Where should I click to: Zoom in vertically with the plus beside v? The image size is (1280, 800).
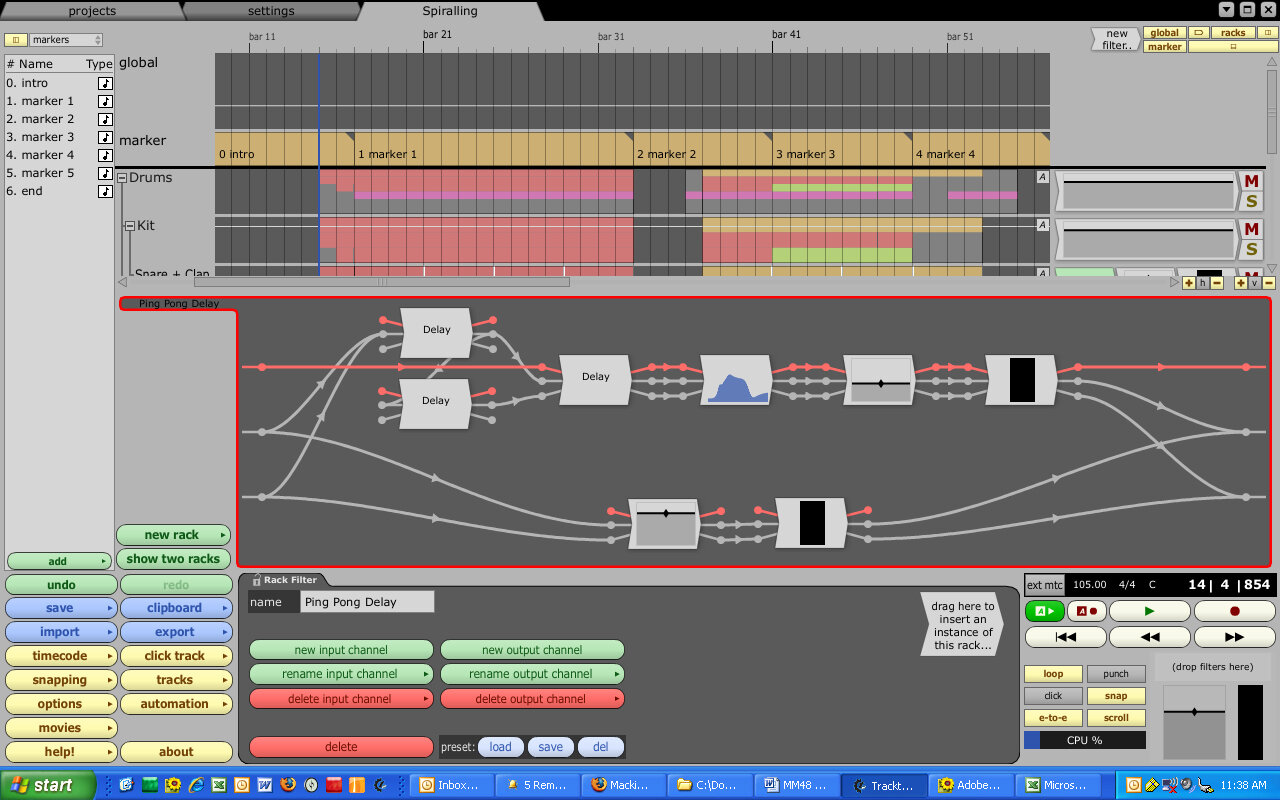pyautogui.click(x=1241, y=283)
